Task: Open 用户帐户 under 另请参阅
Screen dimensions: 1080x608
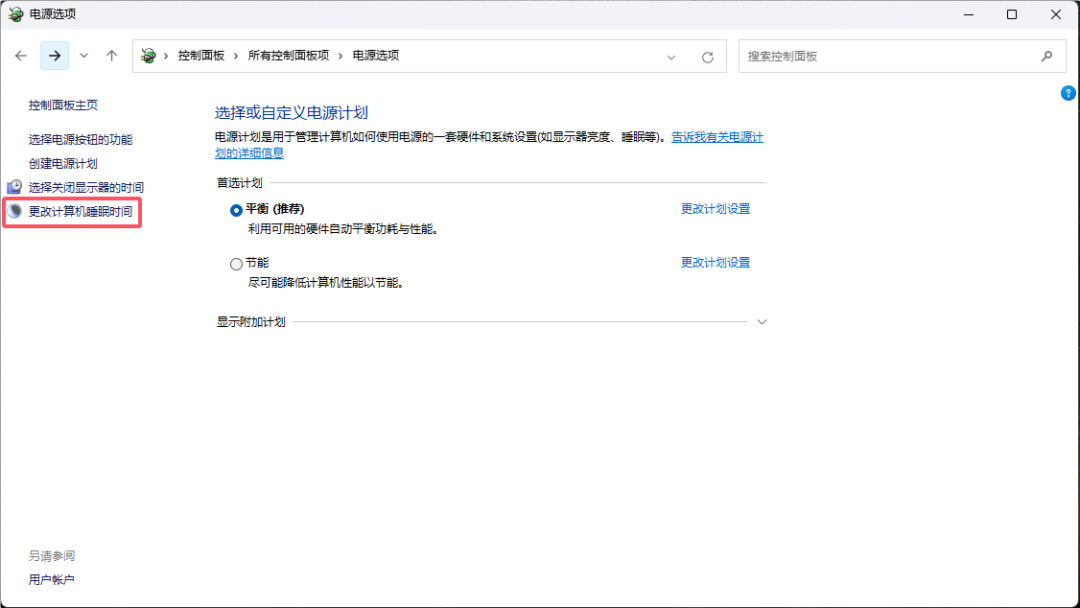Action: pos(51,579)
